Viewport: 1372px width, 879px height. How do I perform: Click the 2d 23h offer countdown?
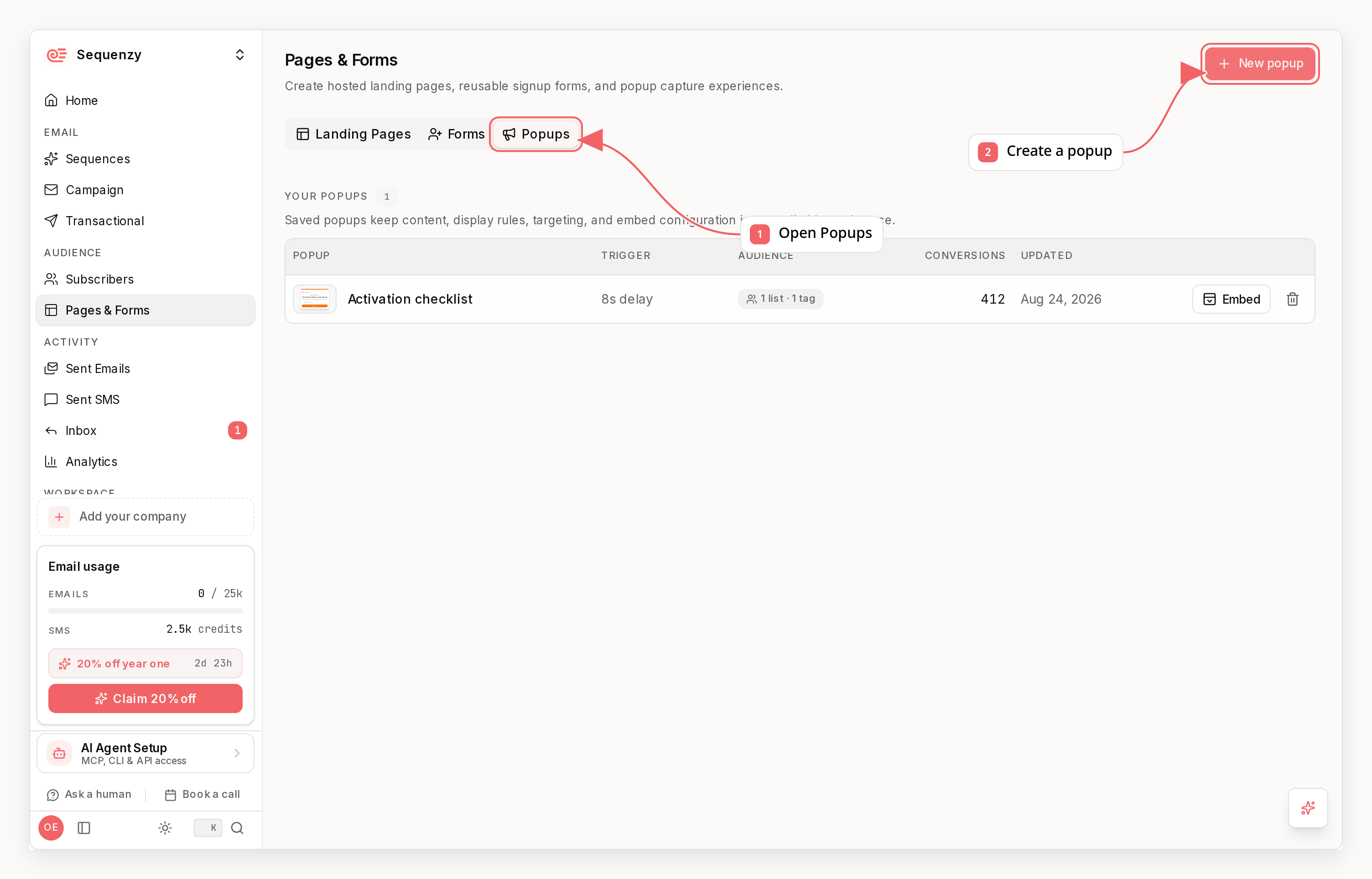click(213, 663)
